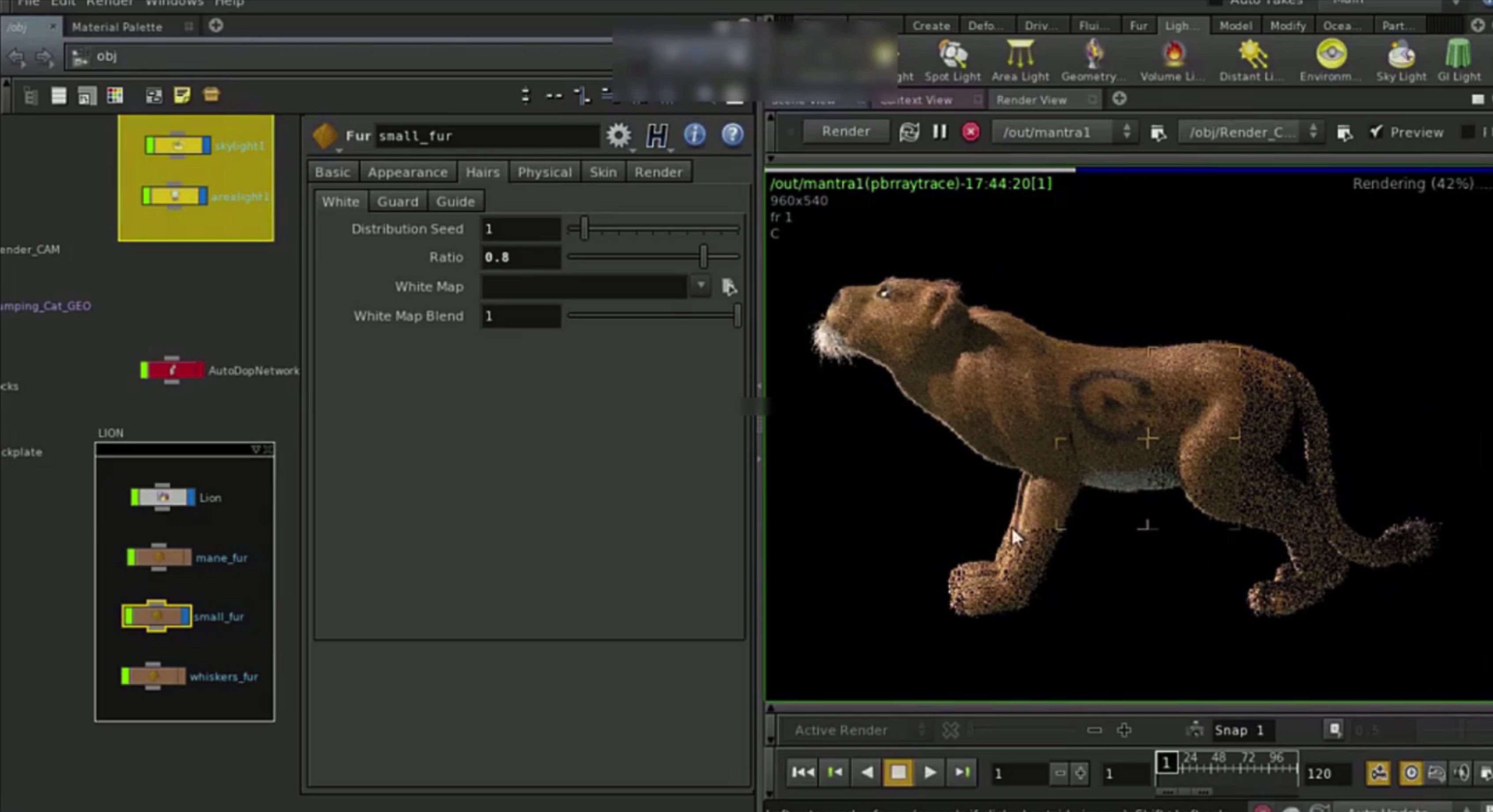
Task: Toggle the Preview checkbox
Action: 1376,132
